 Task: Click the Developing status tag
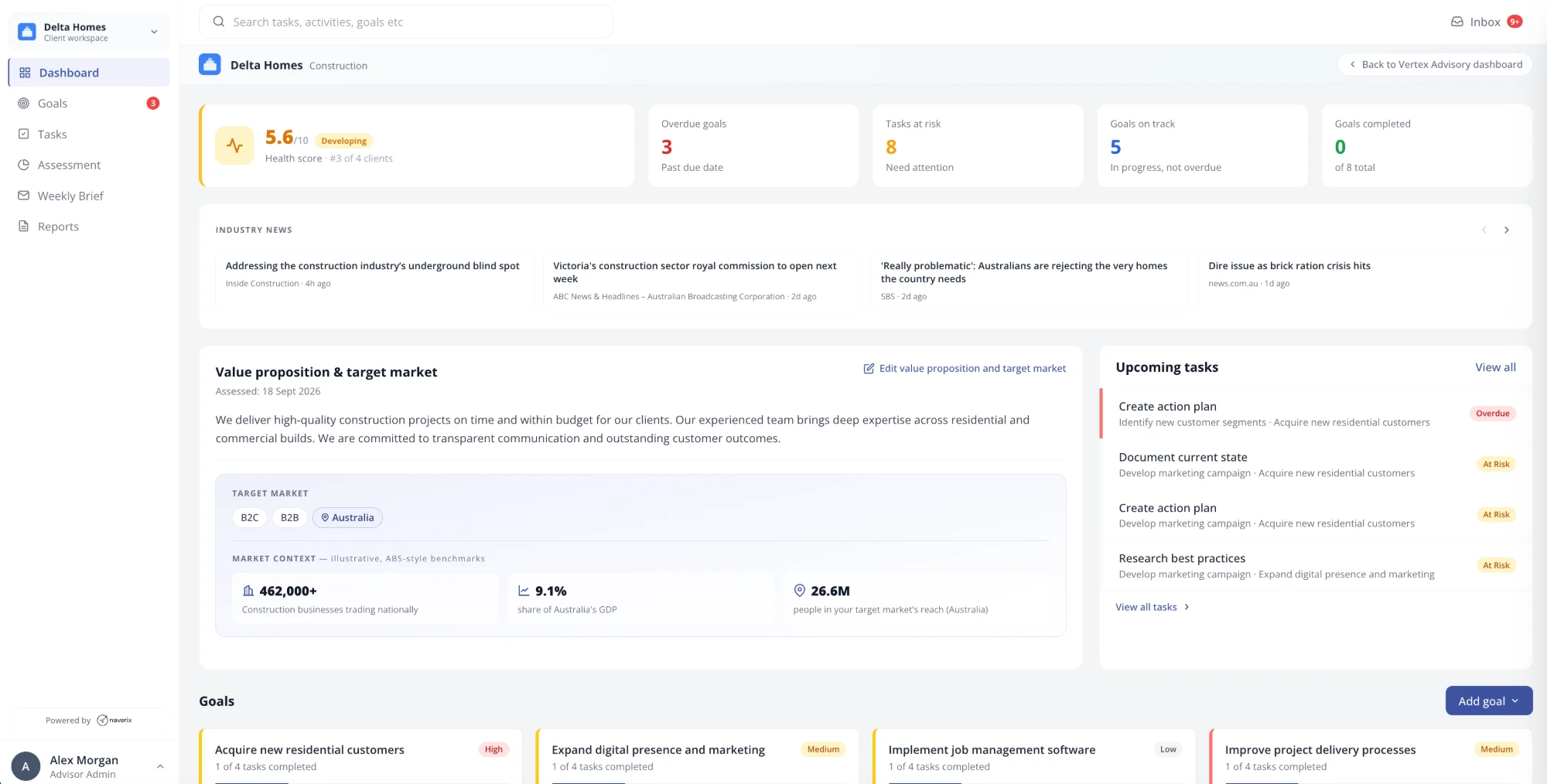coord(344,141)
